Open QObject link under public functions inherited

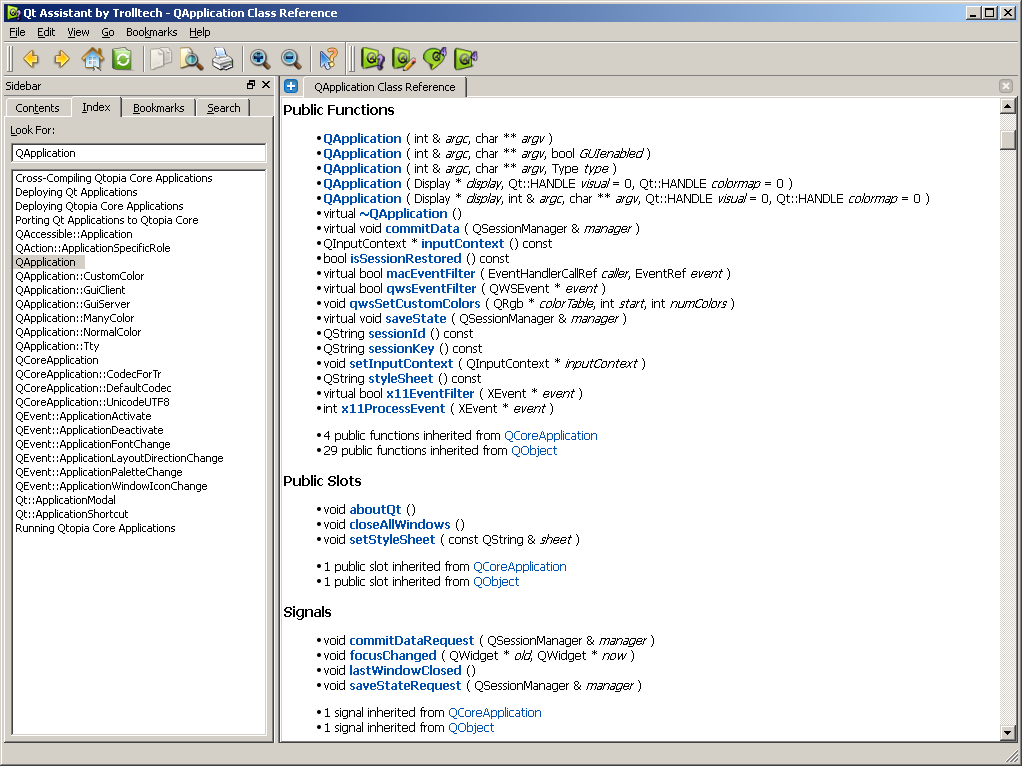coord(534,450)
